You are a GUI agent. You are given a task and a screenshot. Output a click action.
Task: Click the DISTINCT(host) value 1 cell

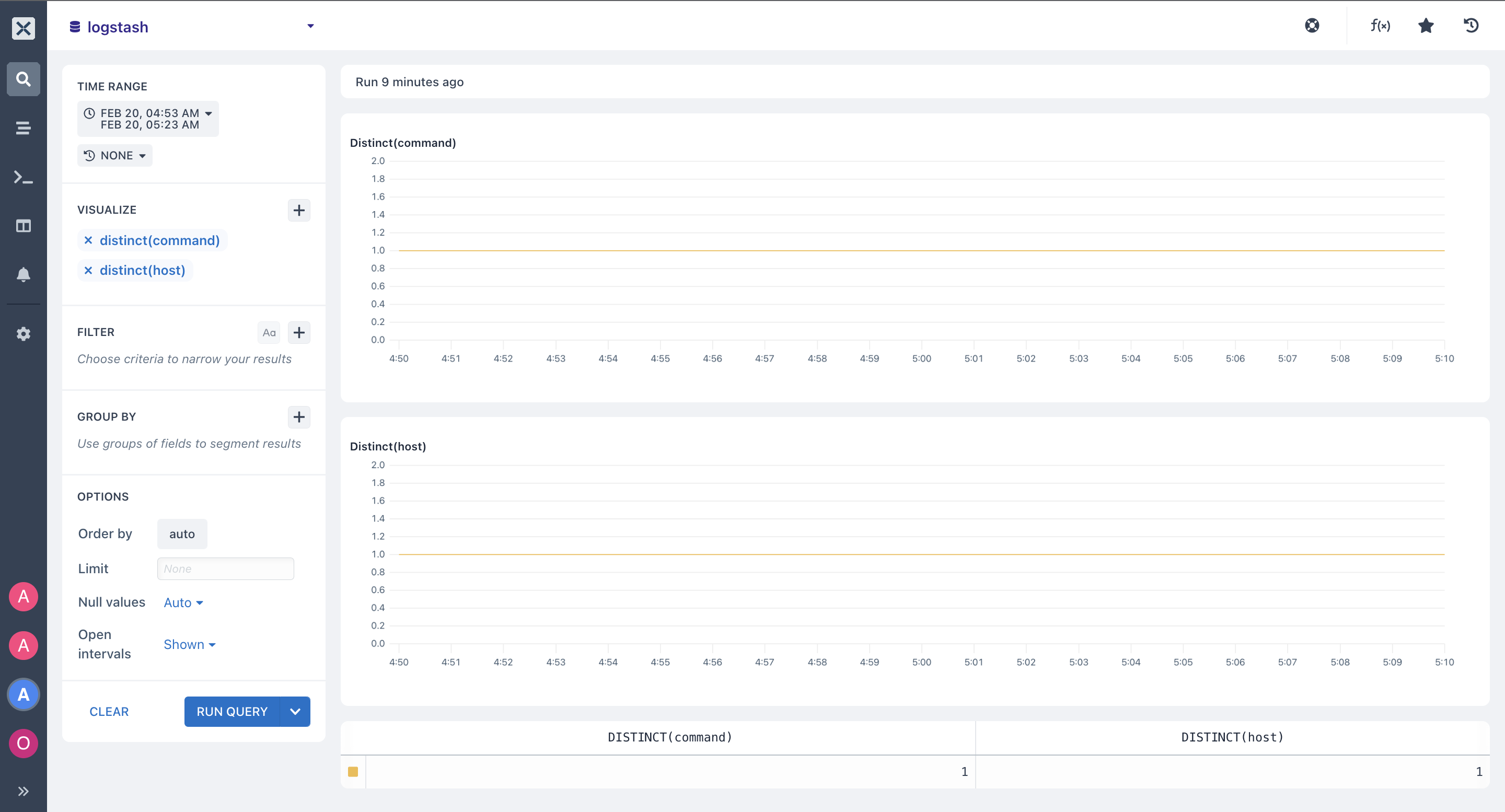(1232, 772)
